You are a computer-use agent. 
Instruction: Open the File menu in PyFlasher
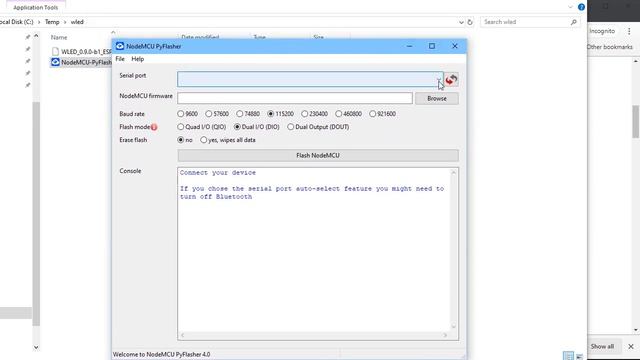click(120, 59)
